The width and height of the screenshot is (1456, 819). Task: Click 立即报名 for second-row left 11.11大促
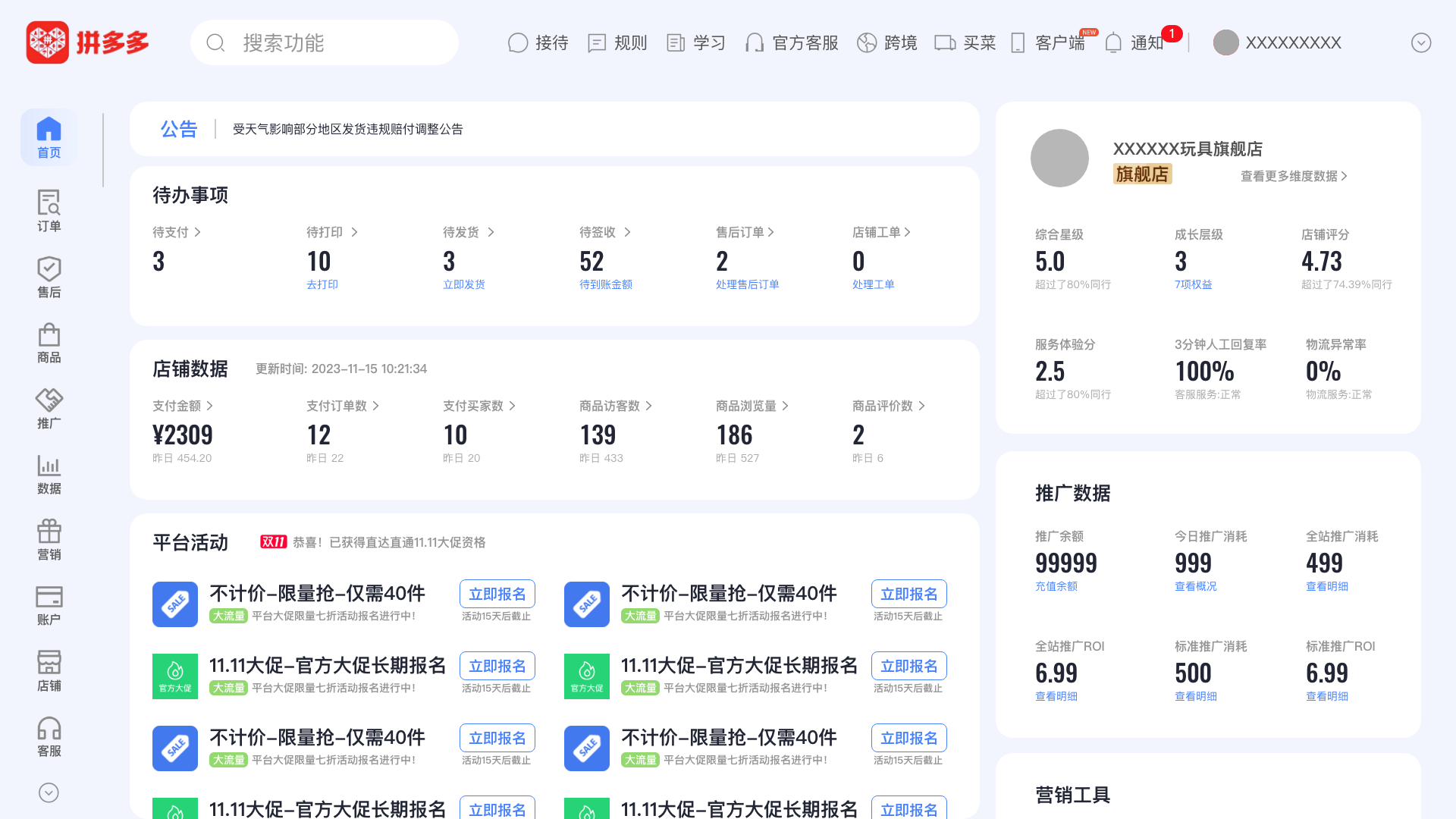pyautogui.click(x=497, y=666)
